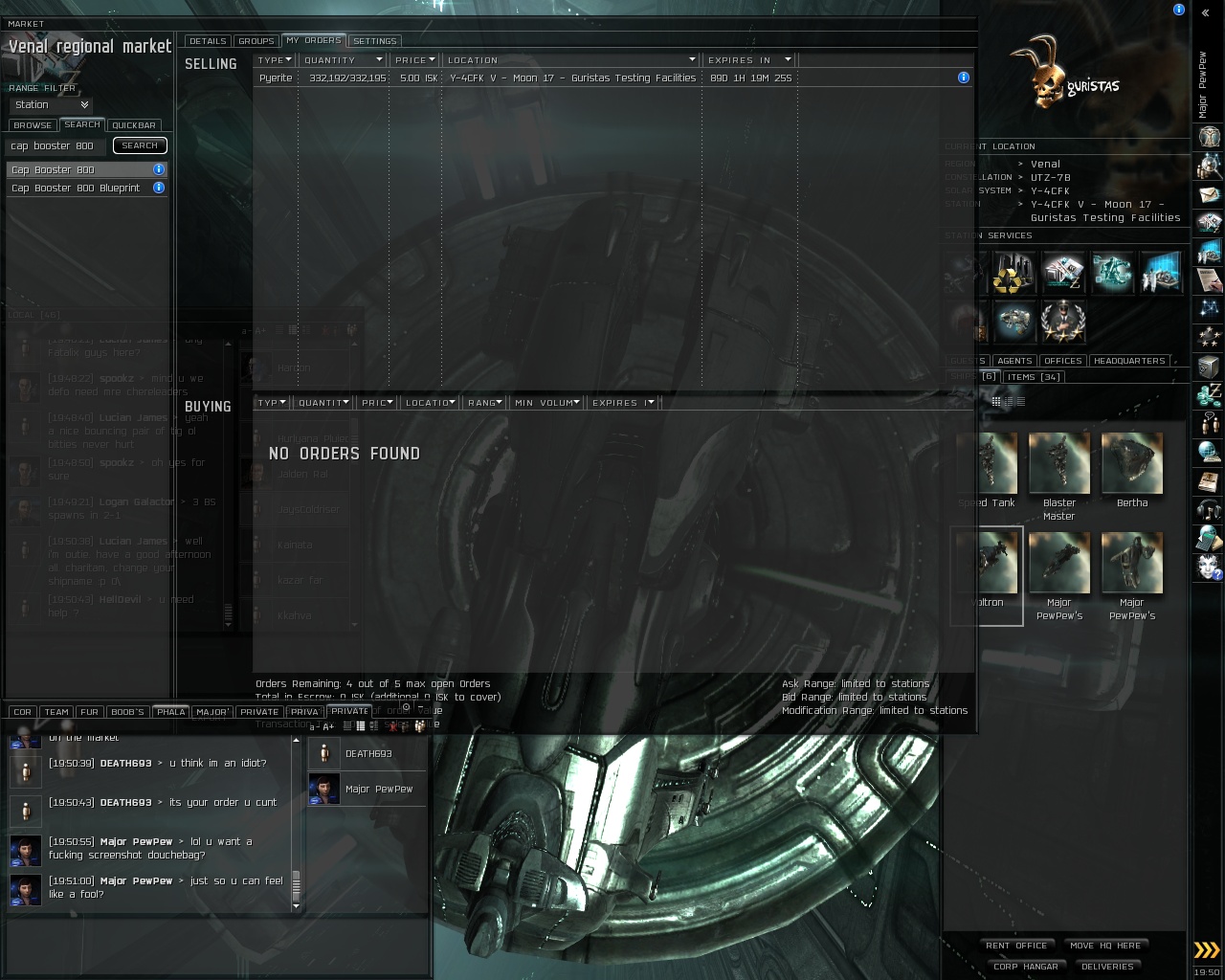This screenshot has width=1225, height=980.
Task: Click the market search input field
Action: (56, 145)
